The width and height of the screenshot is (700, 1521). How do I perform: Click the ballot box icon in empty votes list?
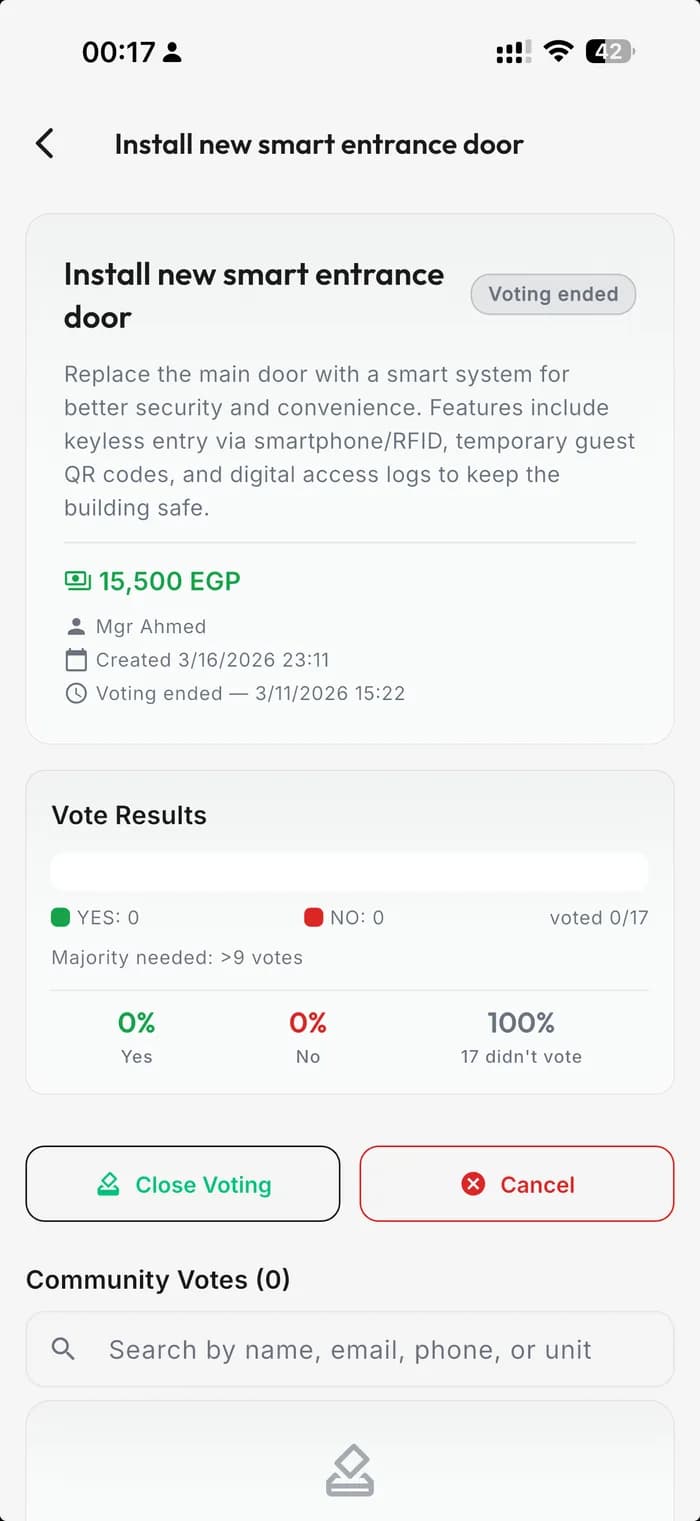coord(350,1472)
